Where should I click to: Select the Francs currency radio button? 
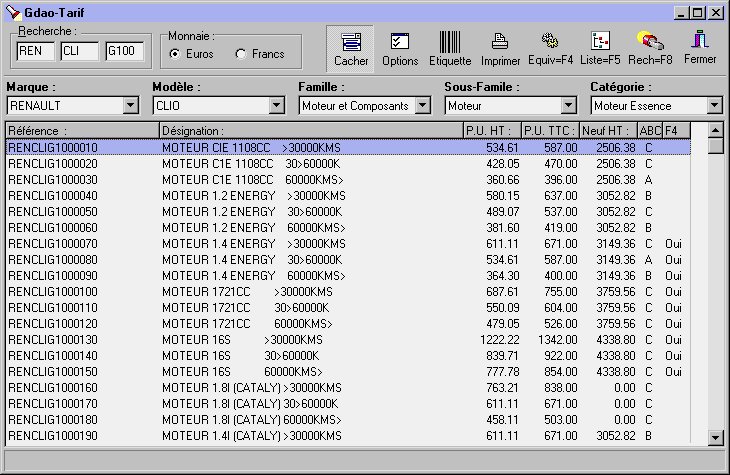pyautogui.click(x=240, y=54)
